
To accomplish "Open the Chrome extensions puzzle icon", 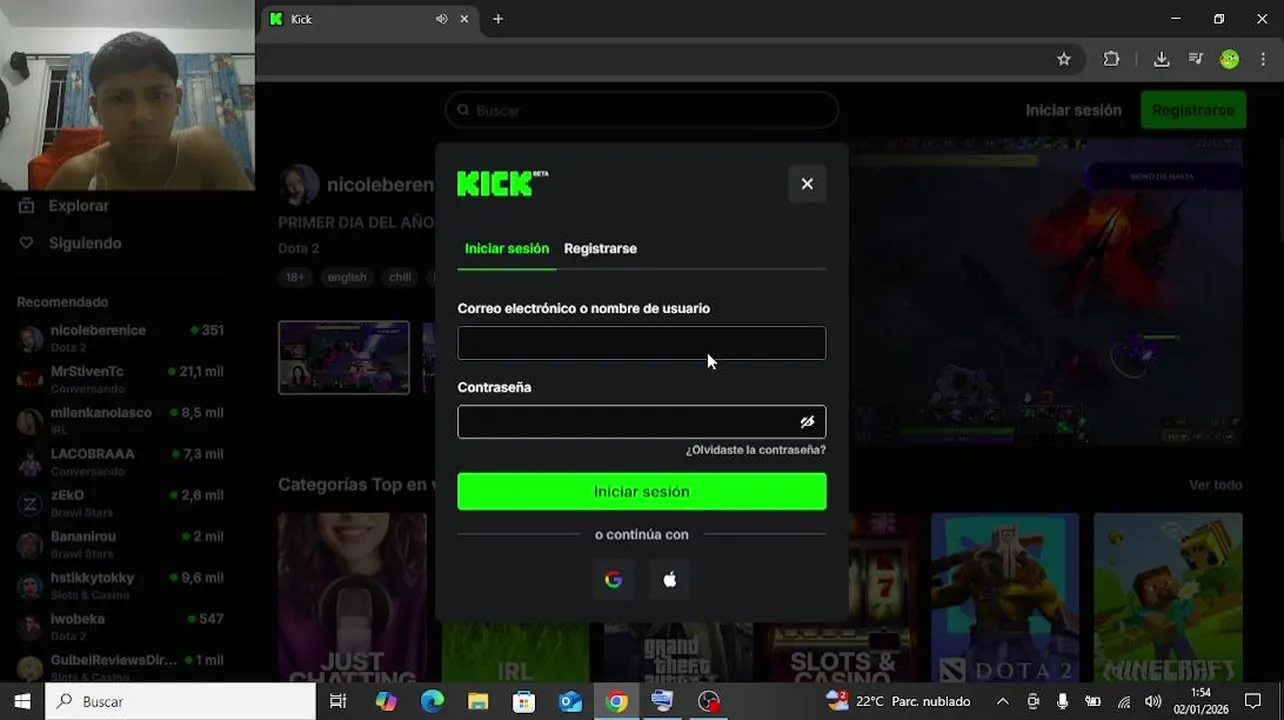I will 1111,59.
